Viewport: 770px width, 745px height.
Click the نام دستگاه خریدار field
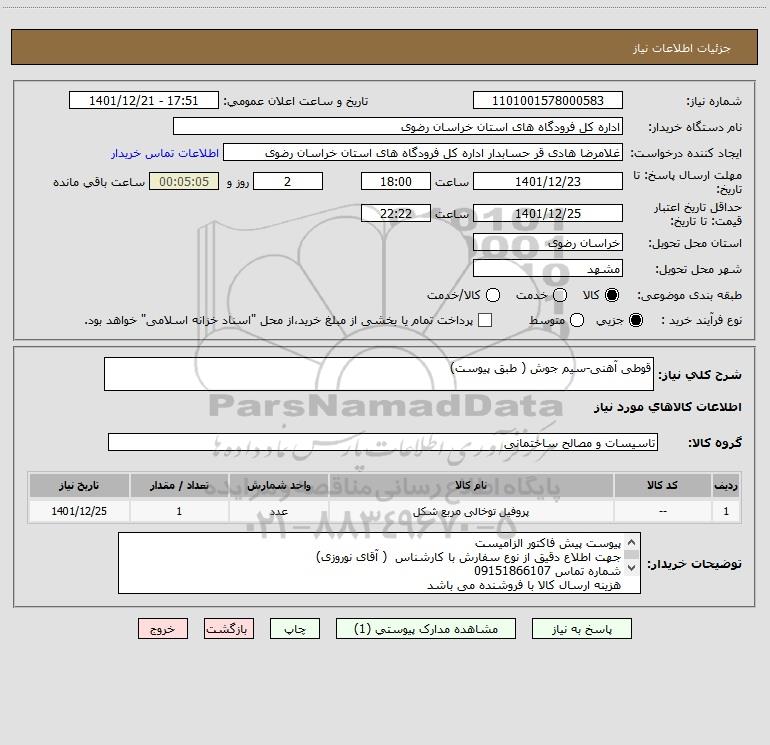pos(398,127)
